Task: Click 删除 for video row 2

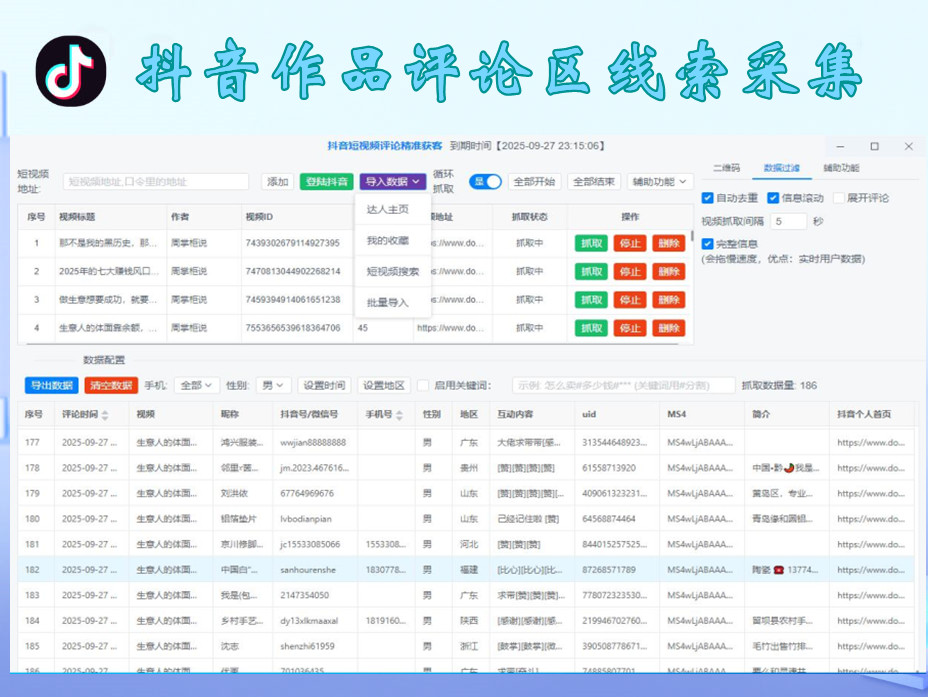Action: point(669,272)
